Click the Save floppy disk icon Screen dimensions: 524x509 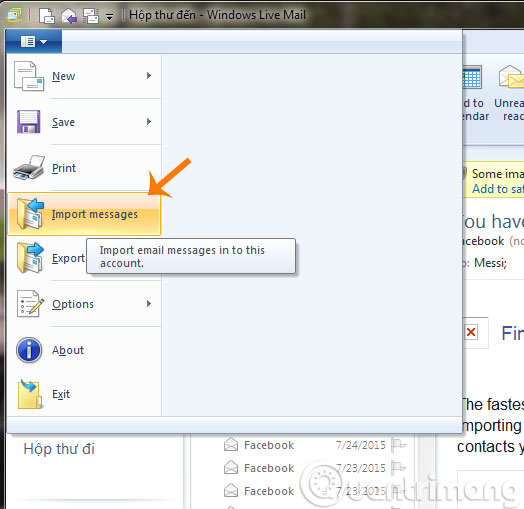pyautogui.click(x=28, y=122)
